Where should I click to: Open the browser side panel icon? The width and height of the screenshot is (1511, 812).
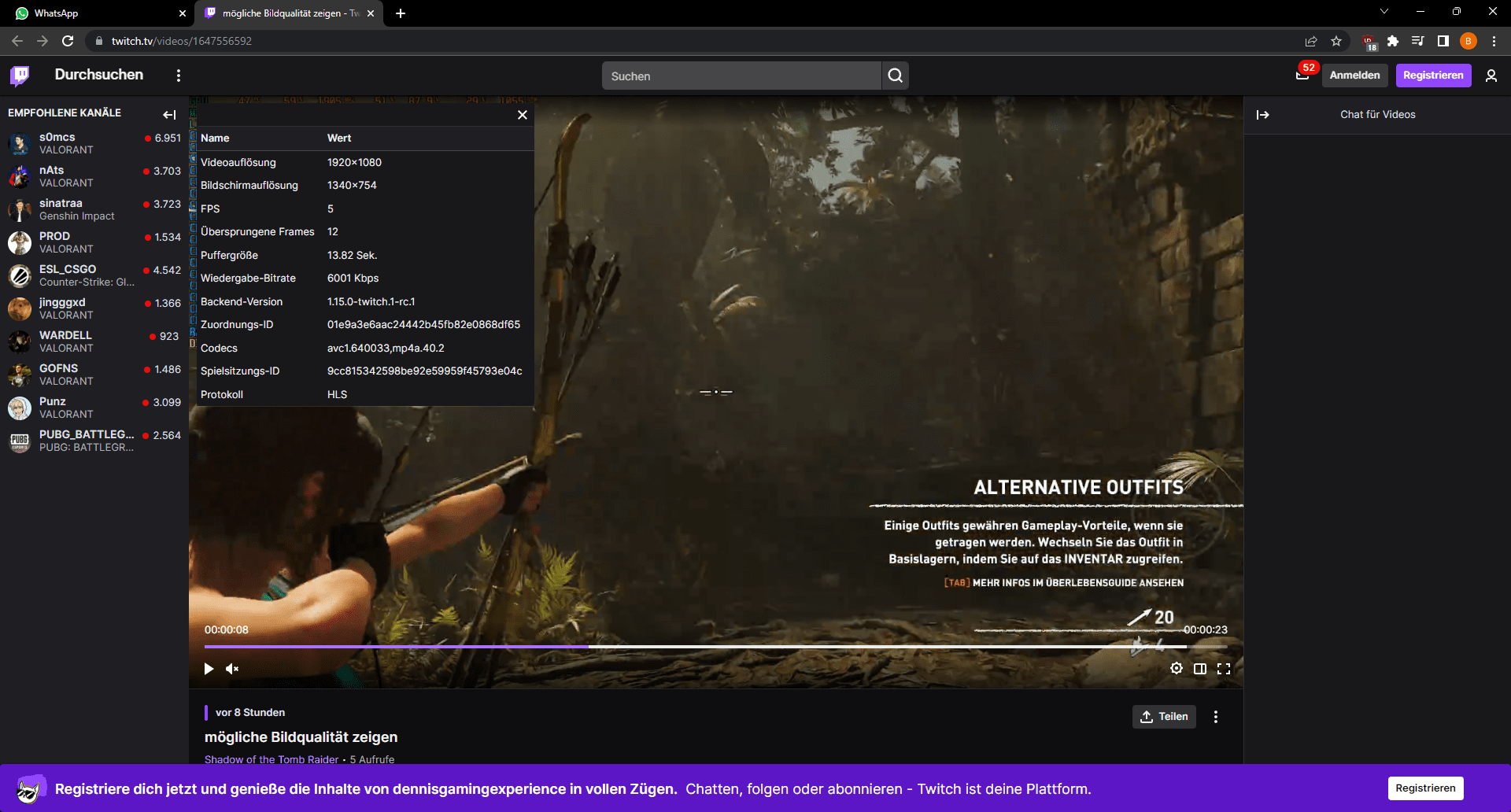point(1443,41)
